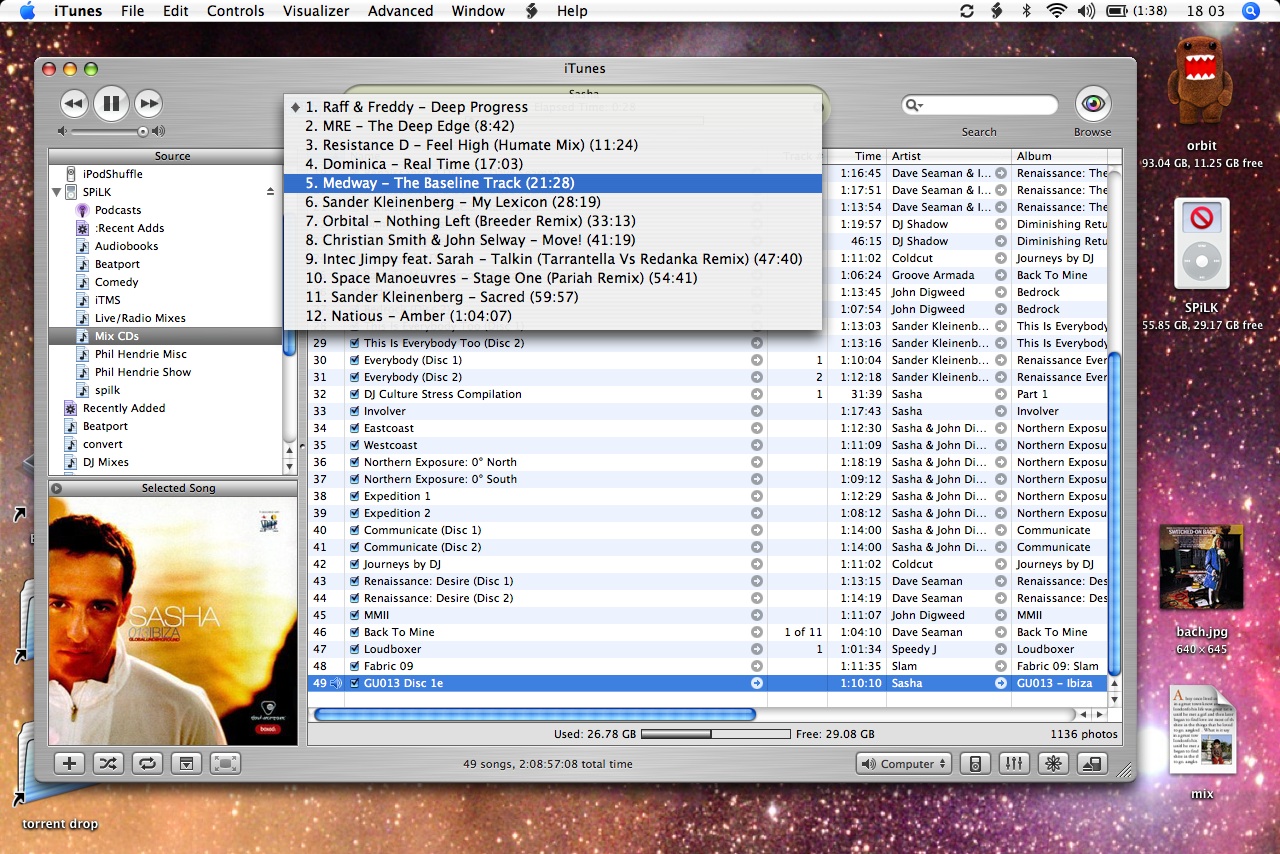1280x854 pixels.
Task: Click the eject disc icon
Action: [x=1092, y=764]
